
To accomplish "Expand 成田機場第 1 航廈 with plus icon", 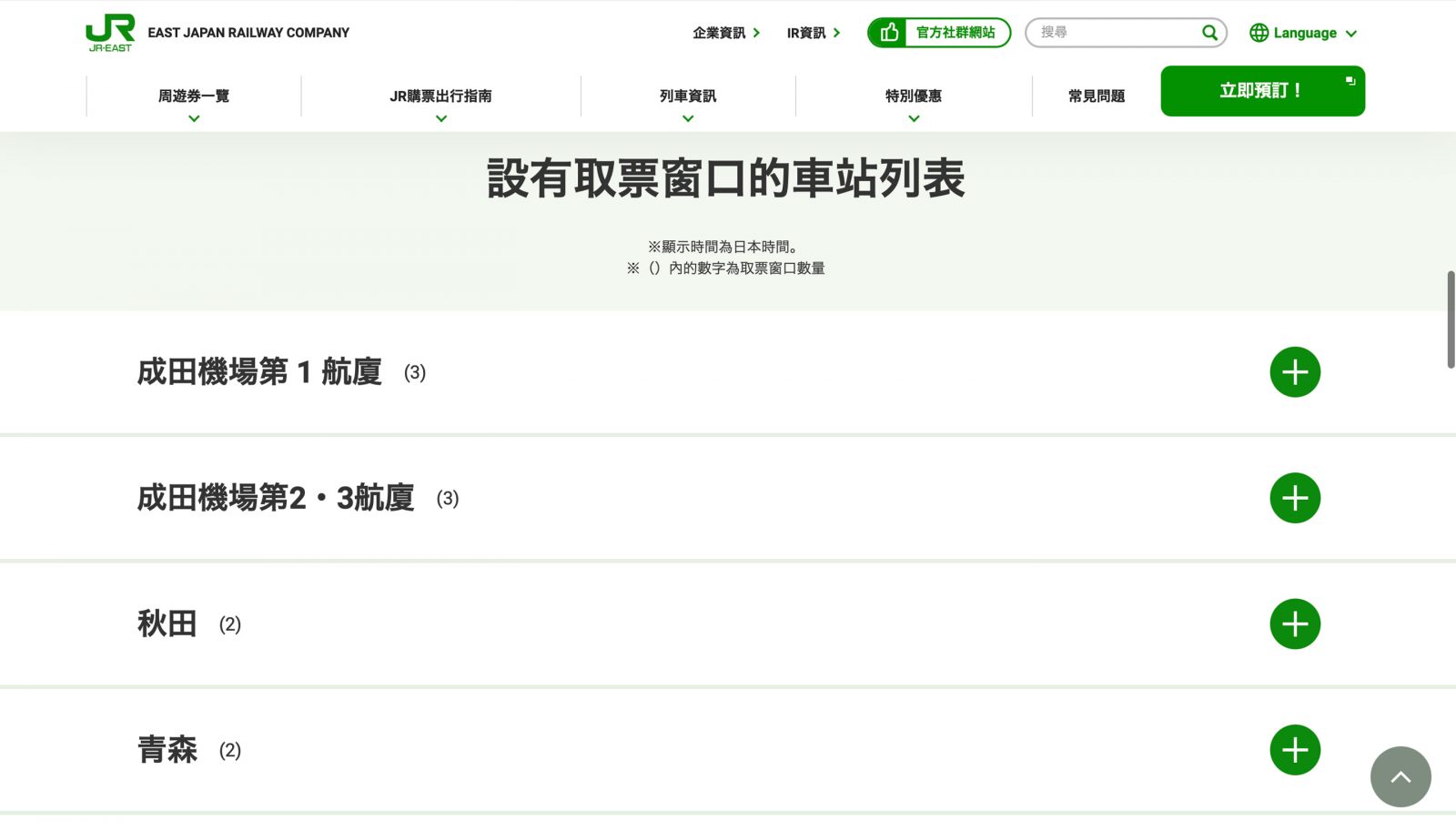I will point(1294,372).
